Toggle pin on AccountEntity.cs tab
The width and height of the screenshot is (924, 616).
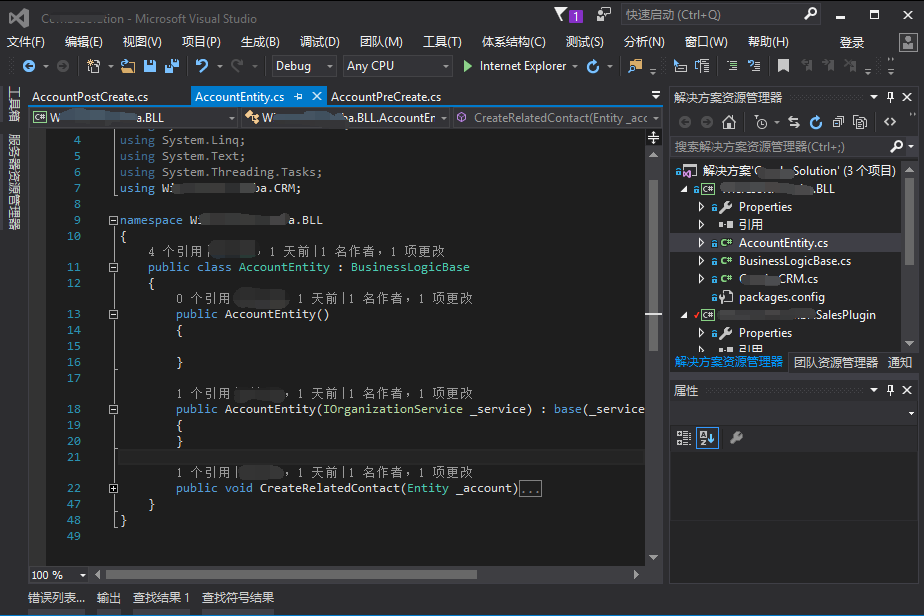pyautogui.click(x=298, y=97)
